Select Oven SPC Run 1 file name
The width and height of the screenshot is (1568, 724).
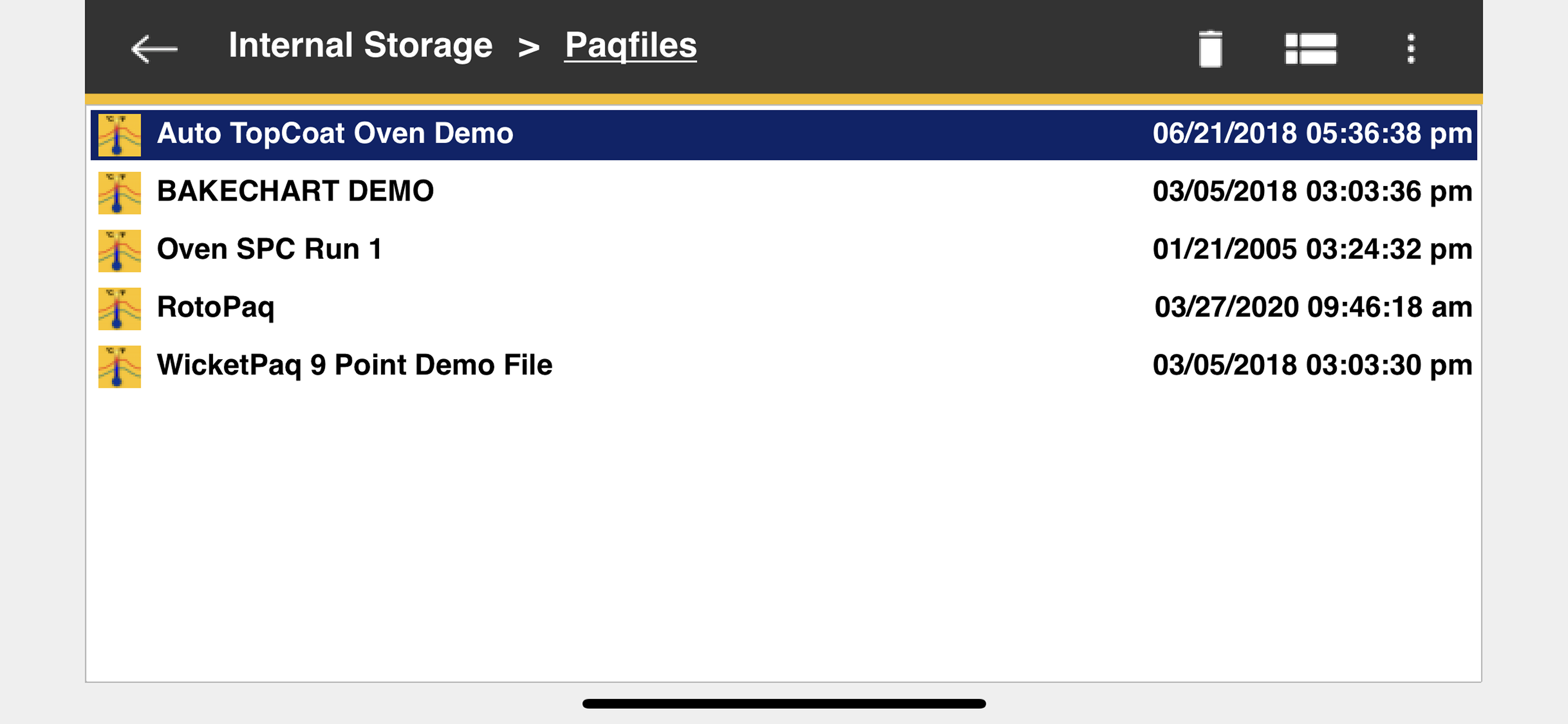(x=269, y=249)
